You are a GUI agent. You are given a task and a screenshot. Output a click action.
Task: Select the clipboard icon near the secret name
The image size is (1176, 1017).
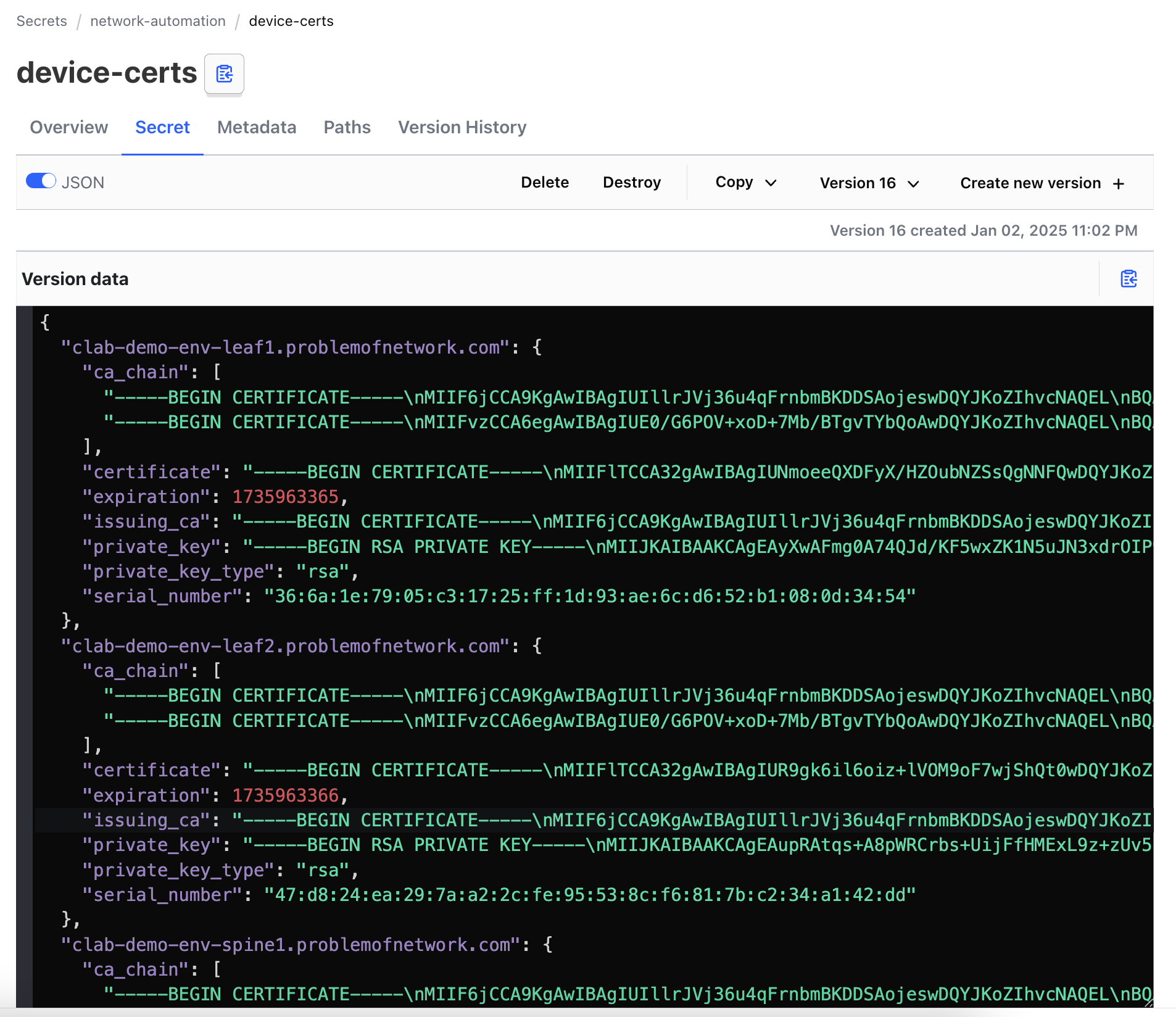(x=224, y=73)
